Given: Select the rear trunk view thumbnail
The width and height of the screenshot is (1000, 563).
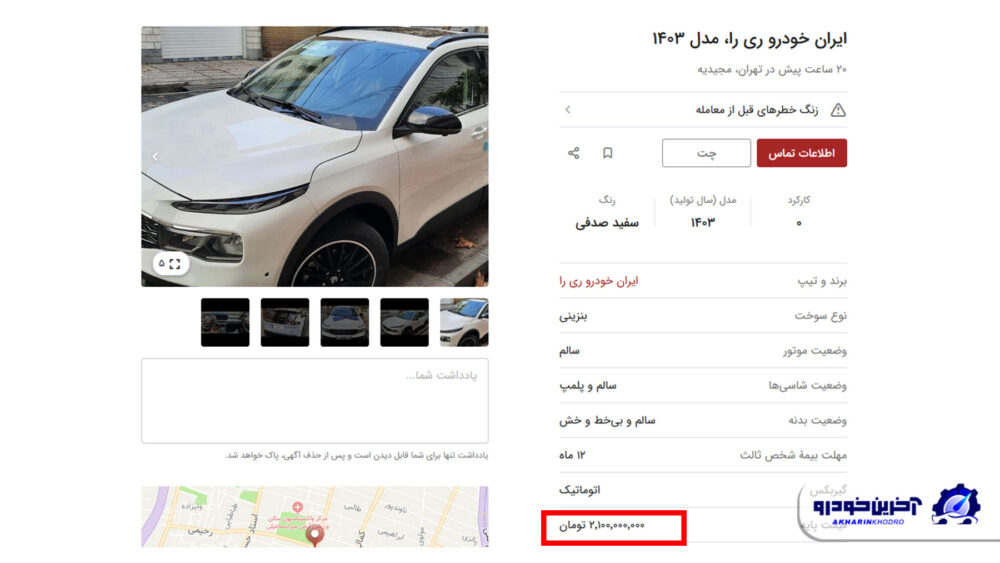Looking at the screenshot, I should 285,323.
